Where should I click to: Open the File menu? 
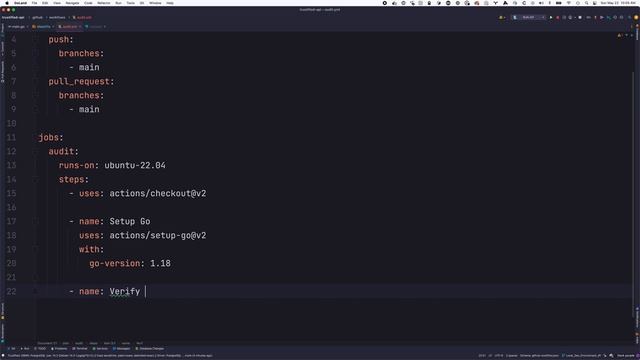(x=34, y=3)
